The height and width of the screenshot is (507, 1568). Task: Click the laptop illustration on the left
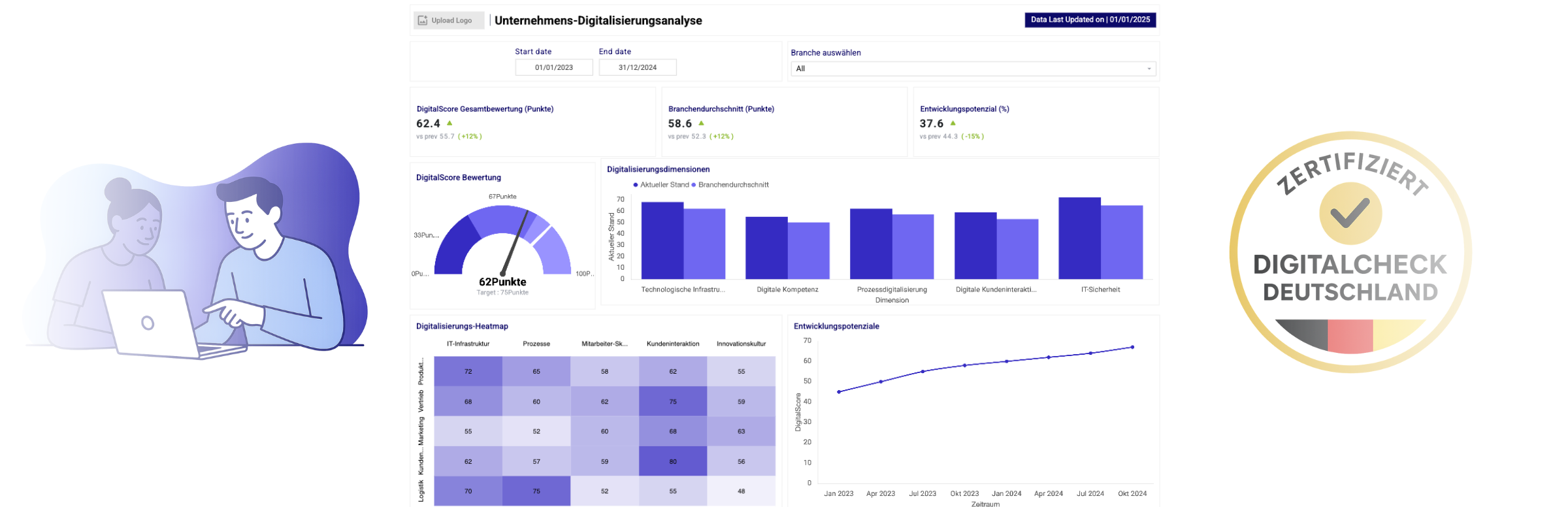(x=150, y=323)
